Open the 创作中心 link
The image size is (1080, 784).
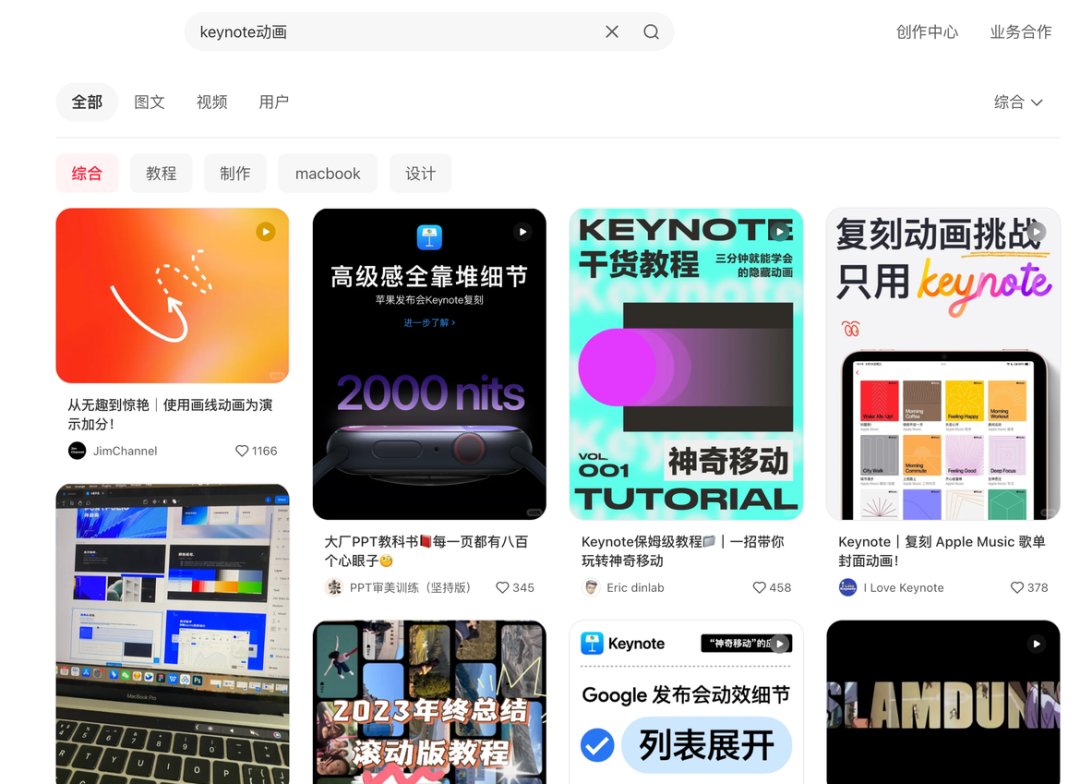(x=928, y=31)
